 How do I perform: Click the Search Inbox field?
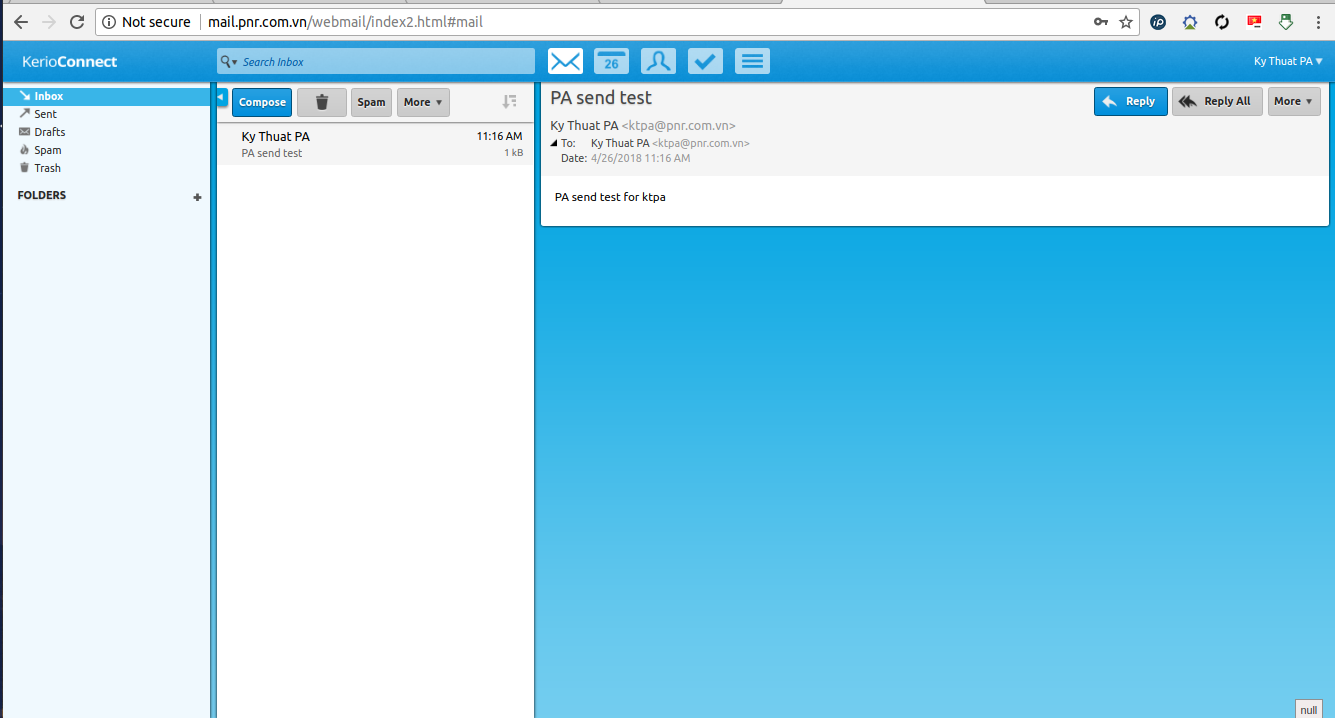pos(385,62)
